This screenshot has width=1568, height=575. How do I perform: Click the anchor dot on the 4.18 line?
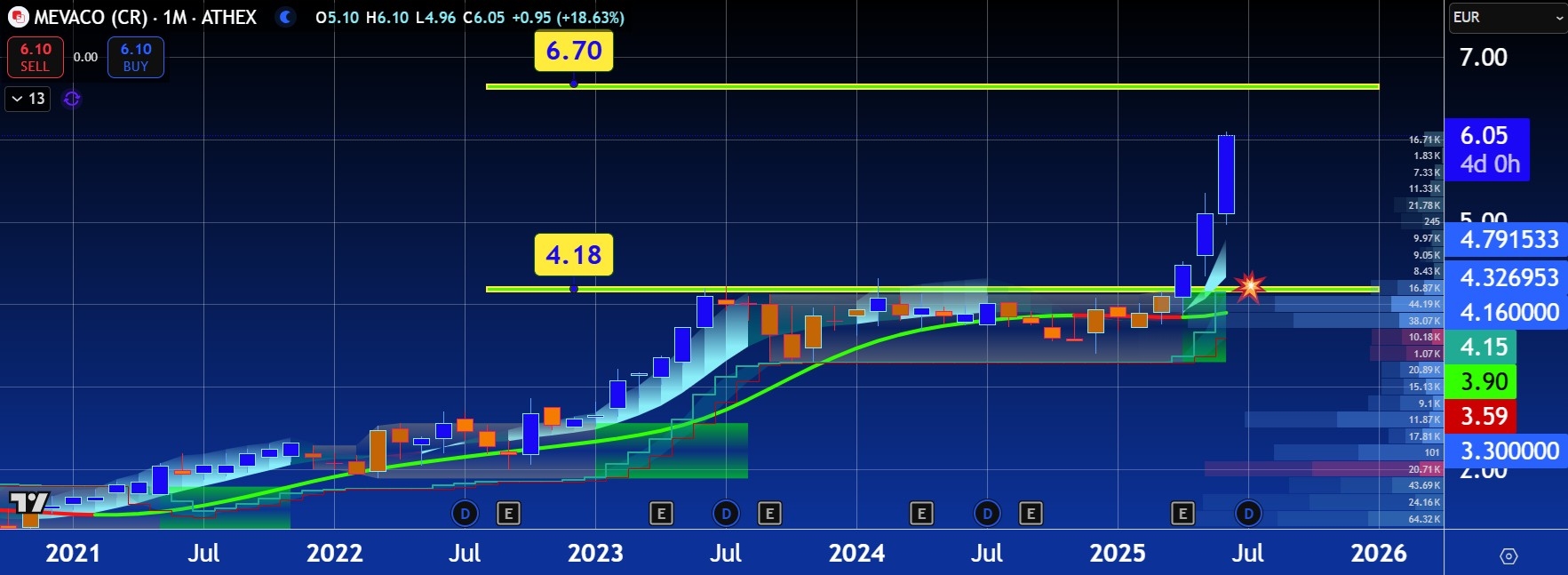click(x=574, y=289)
